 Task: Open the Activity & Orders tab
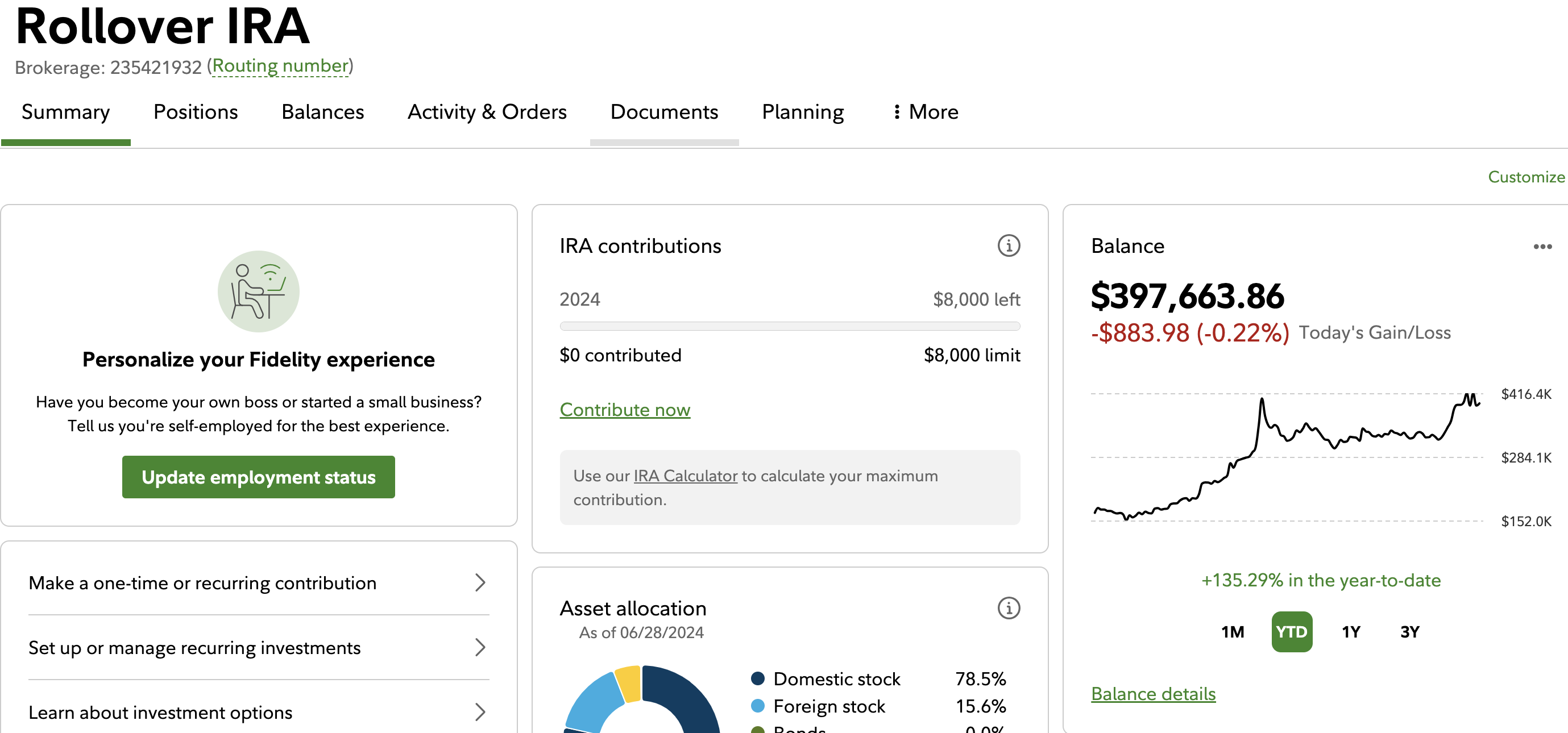(487, 112)
